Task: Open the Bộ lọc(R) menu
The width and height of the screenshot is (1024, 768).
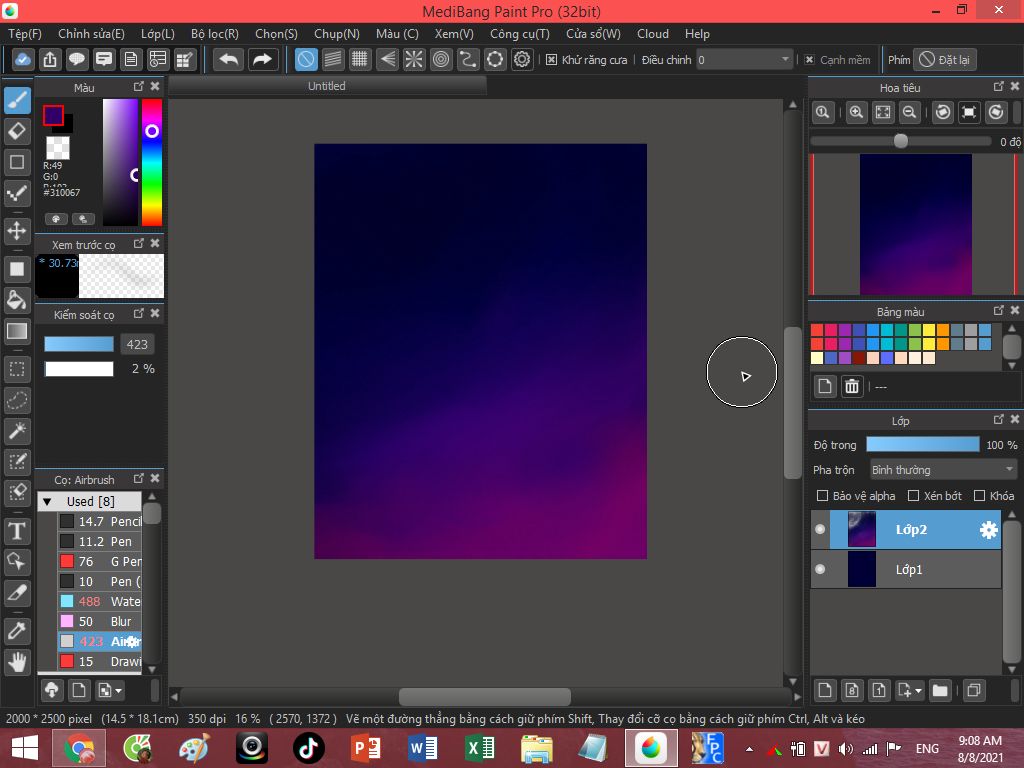Action: click(215, 34)
